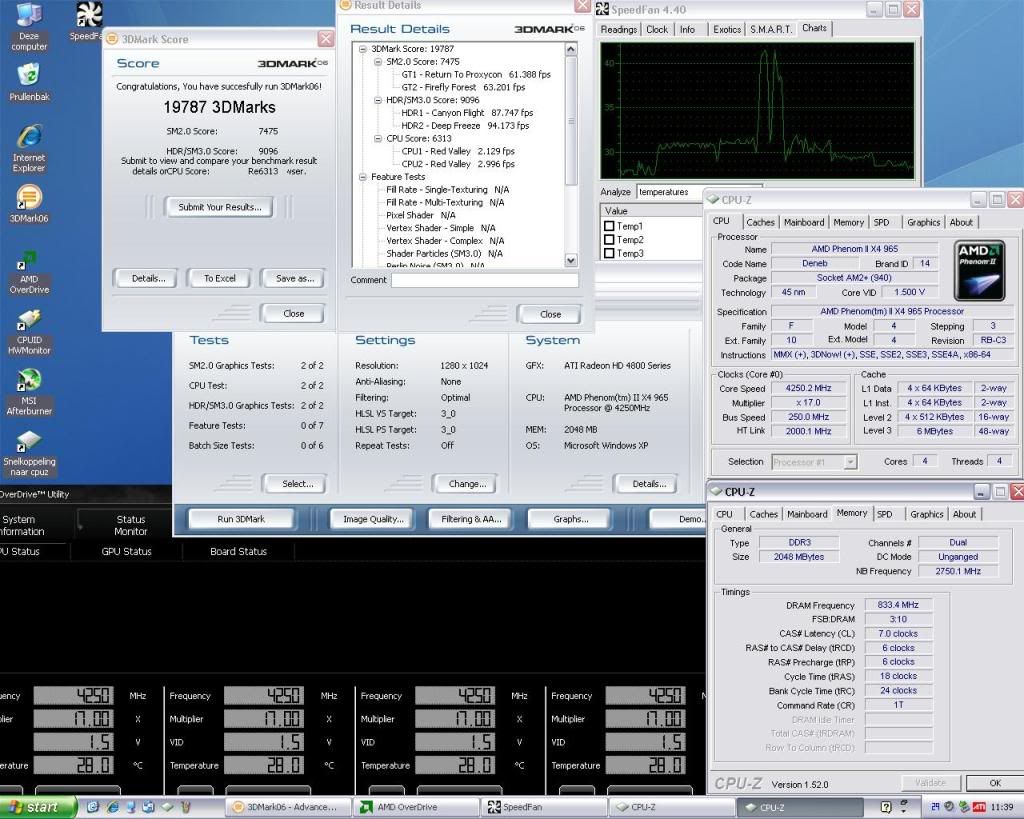The height and width of the screenshot is (819, 1024).
Task: Collapse the Feature Tests tree node
Action: tap(362, 177)
